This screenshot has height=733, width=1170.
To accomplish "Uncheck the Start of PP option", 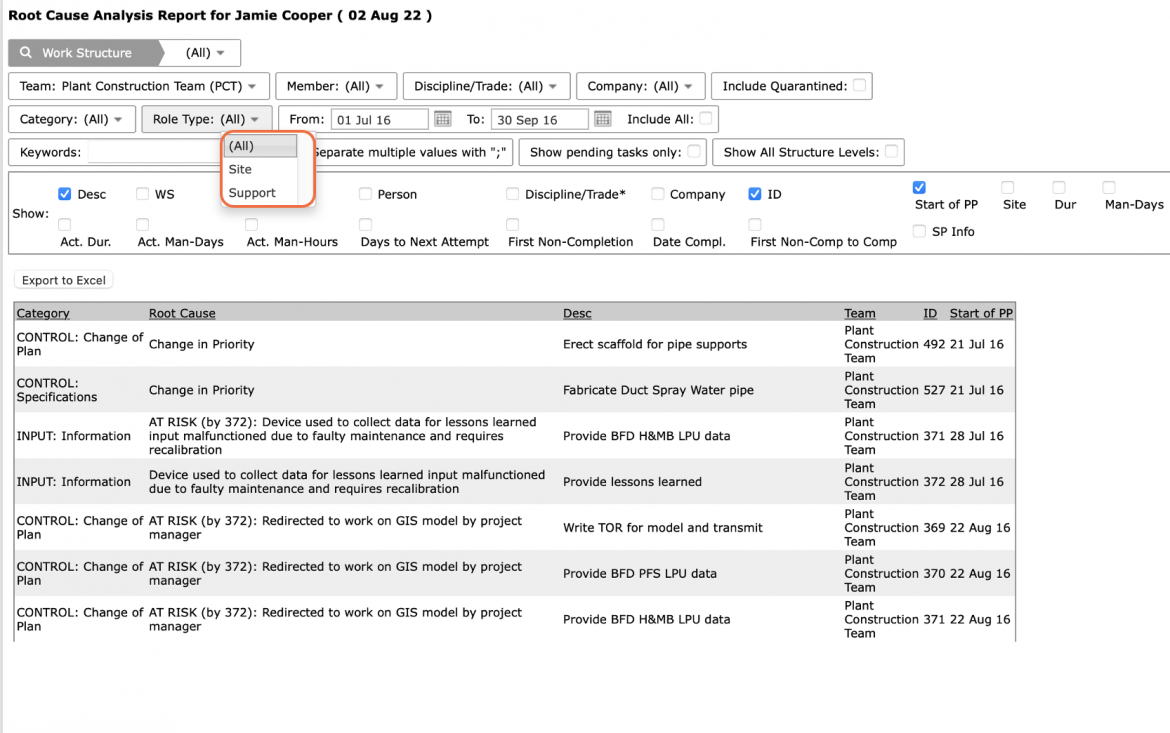I will (919, 187).
